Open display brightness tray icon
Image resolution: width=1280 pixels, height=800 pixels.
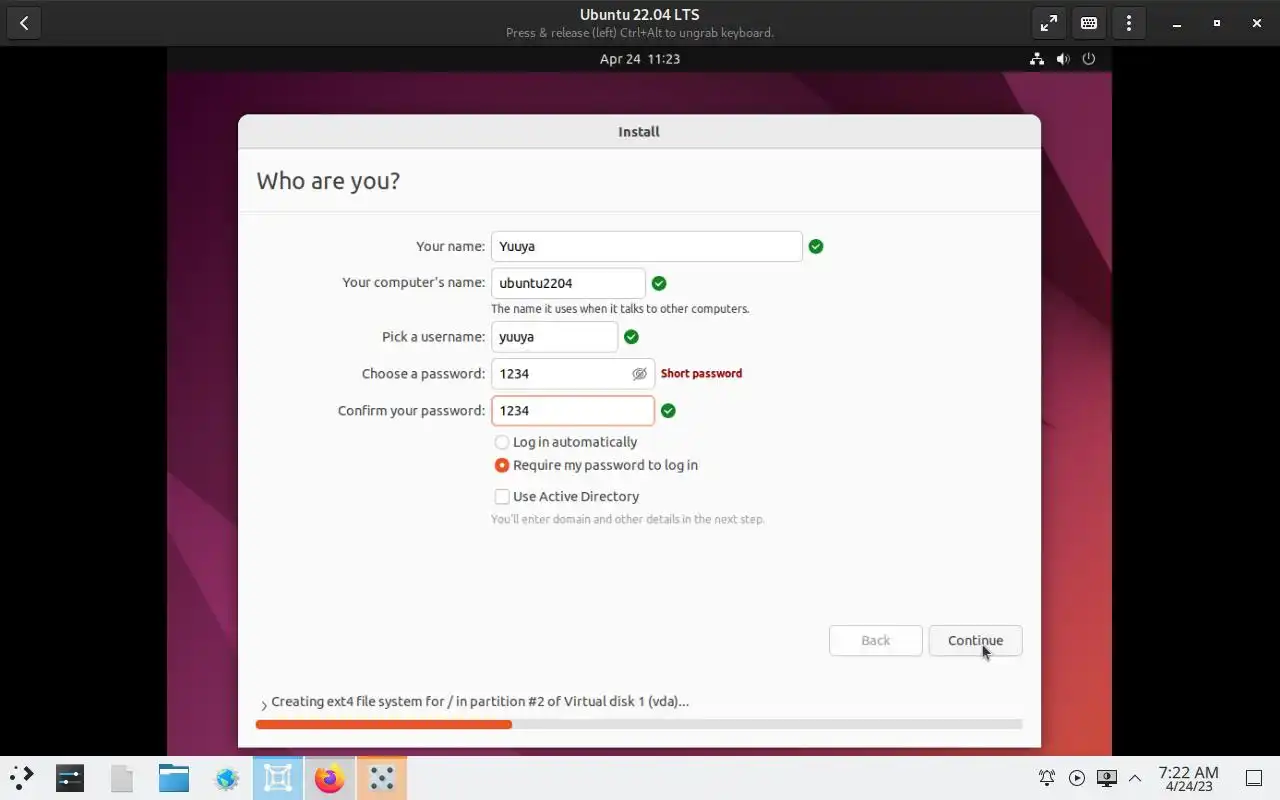1106,778
